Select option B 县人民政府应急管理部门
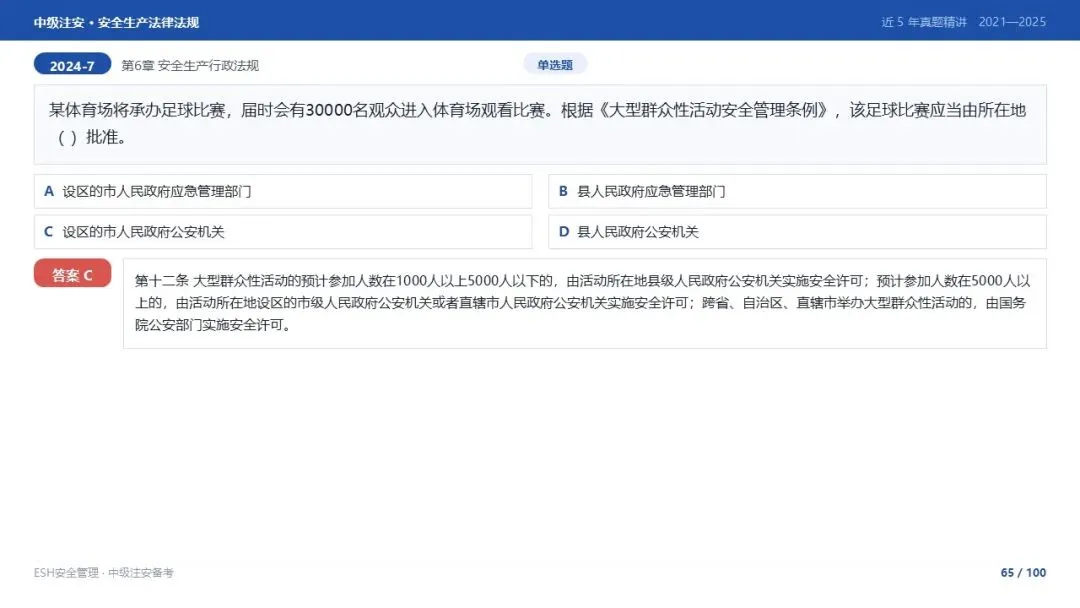 pos(798,191)
